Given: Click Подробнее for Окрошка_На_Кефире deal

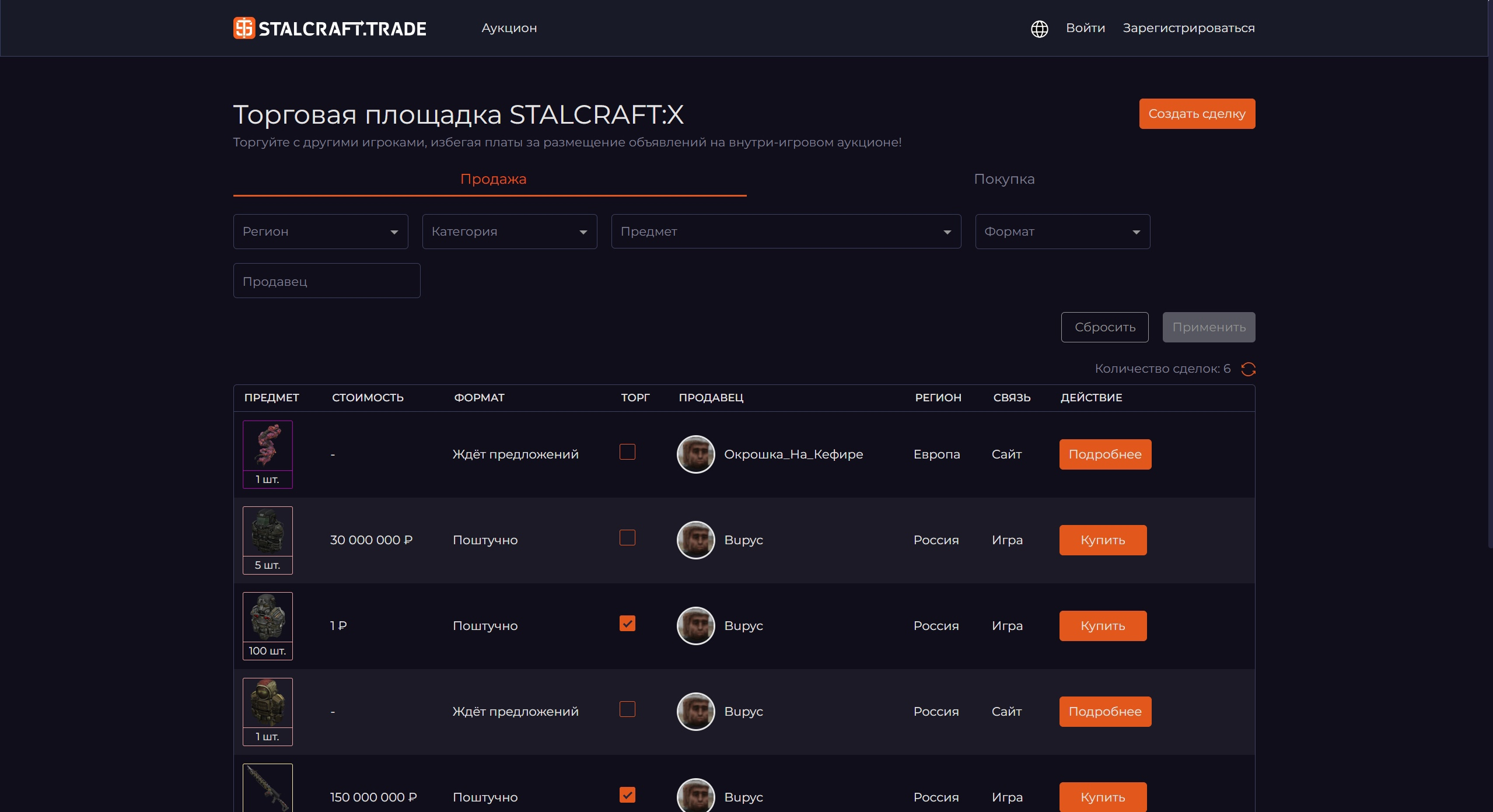Looking at the screenshot, I should point(1105,454).
